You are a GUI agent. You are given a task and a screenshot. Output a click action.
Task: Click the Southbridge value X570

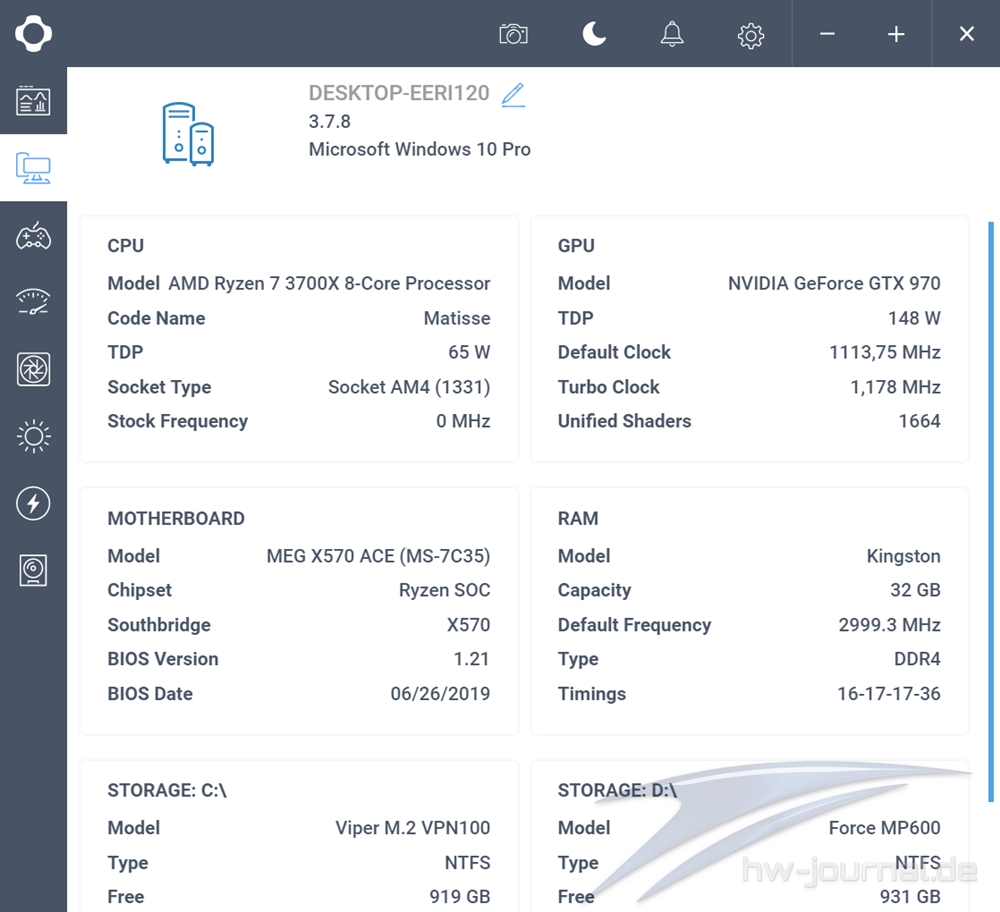[x=468, y=625]
